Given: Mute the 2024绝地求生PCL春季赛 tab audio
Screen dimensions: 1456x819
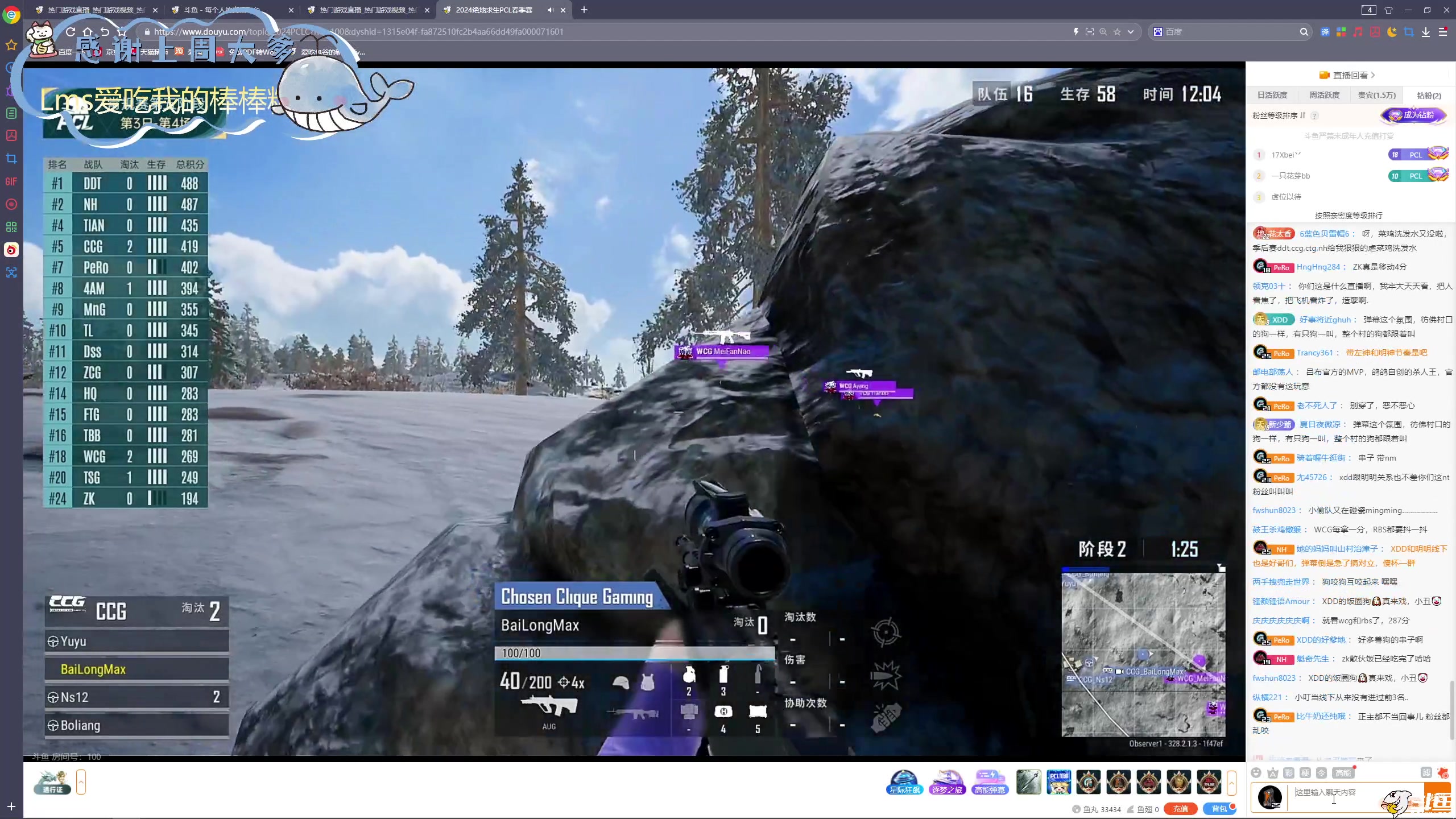Looking at the screenshot, I should (551, 10).
